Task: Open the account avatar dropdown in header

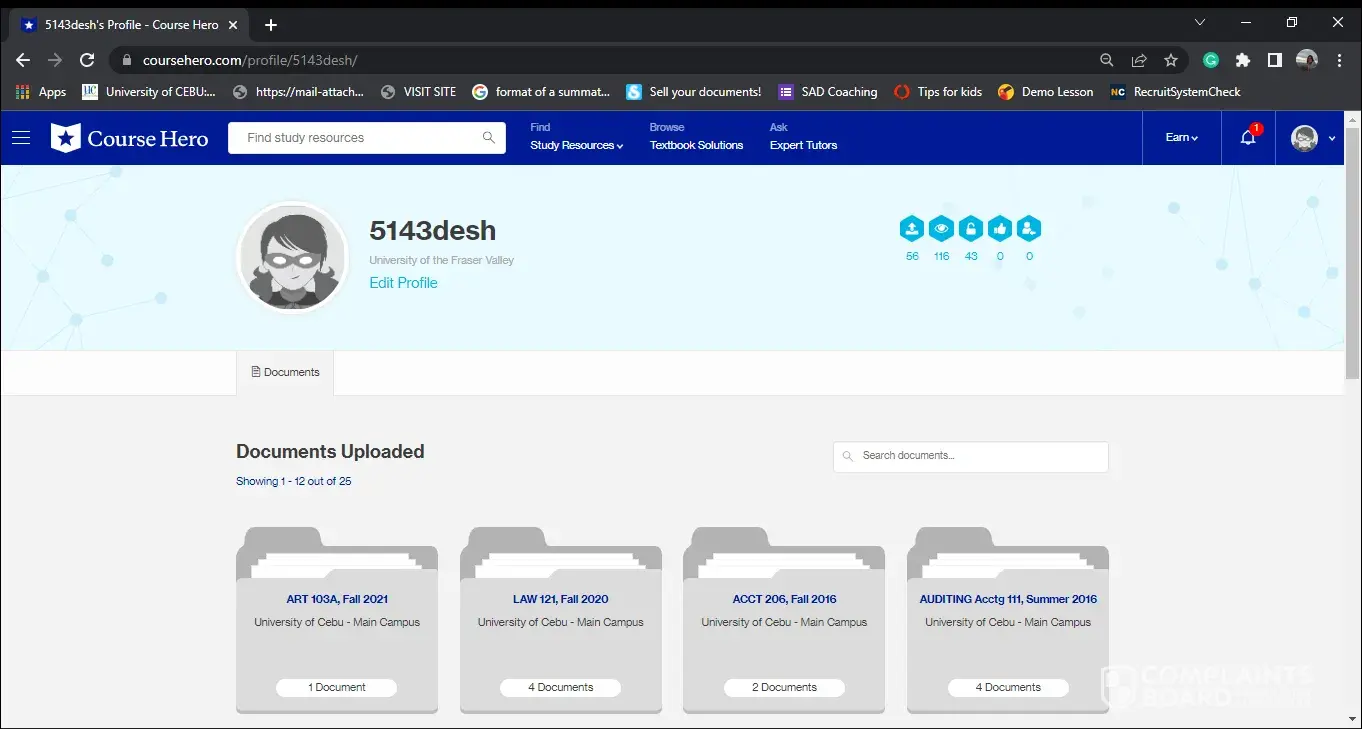Action: [x=1313, y=138]
